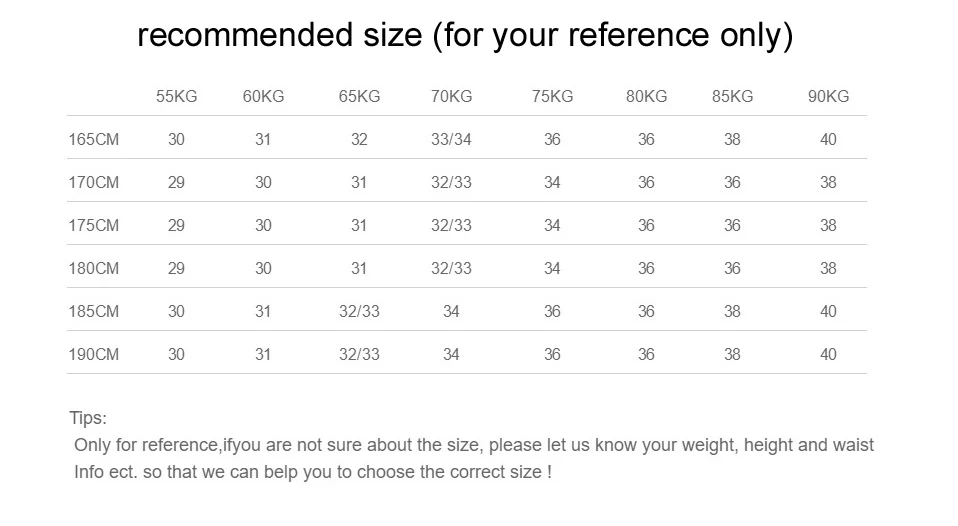The image size is (958, 526).
Task: Click the 80KG column header
Action: [646, 97]
